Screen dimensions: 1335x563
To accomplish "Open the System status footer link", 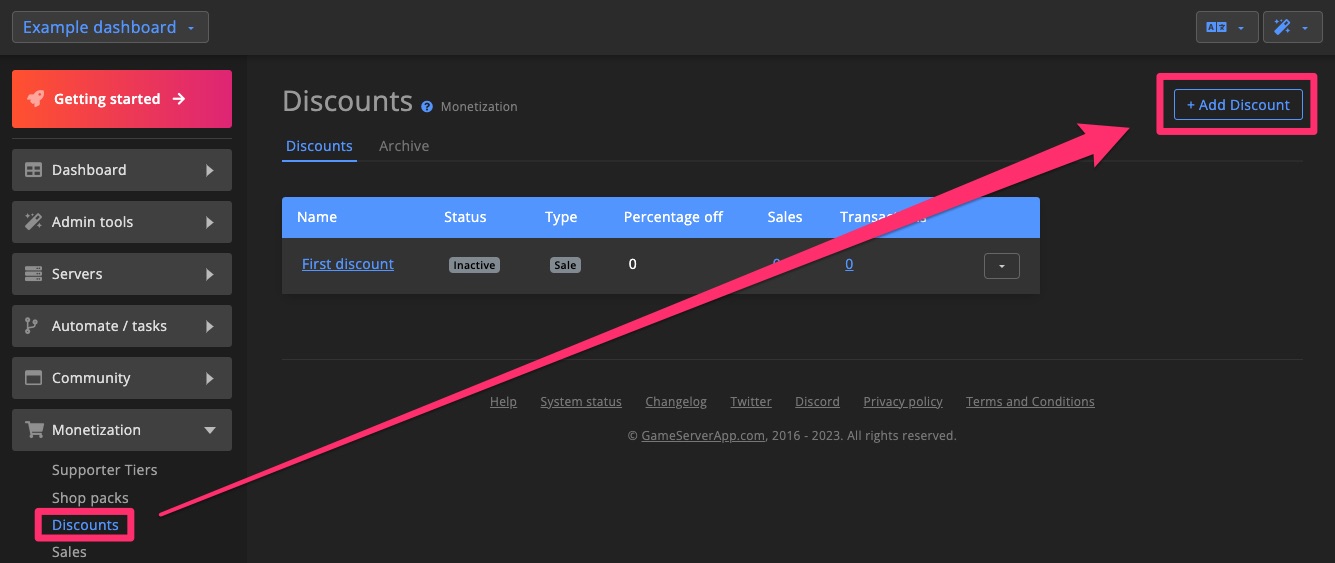I will (x=581, y=402).
